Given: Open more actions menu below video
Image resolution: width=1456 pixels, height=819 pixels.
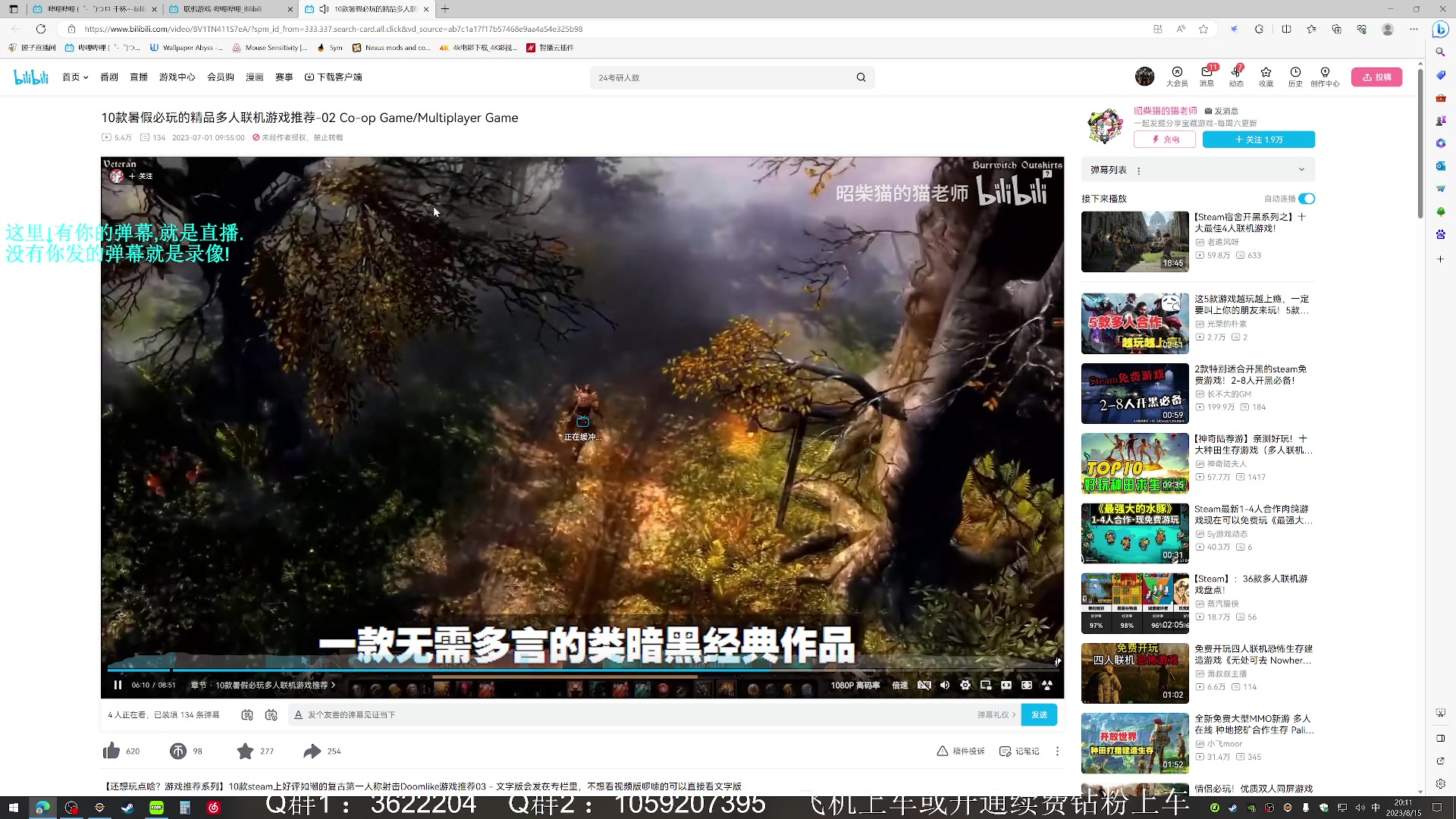Looking at the screenshot, I should pos(1057,751).
